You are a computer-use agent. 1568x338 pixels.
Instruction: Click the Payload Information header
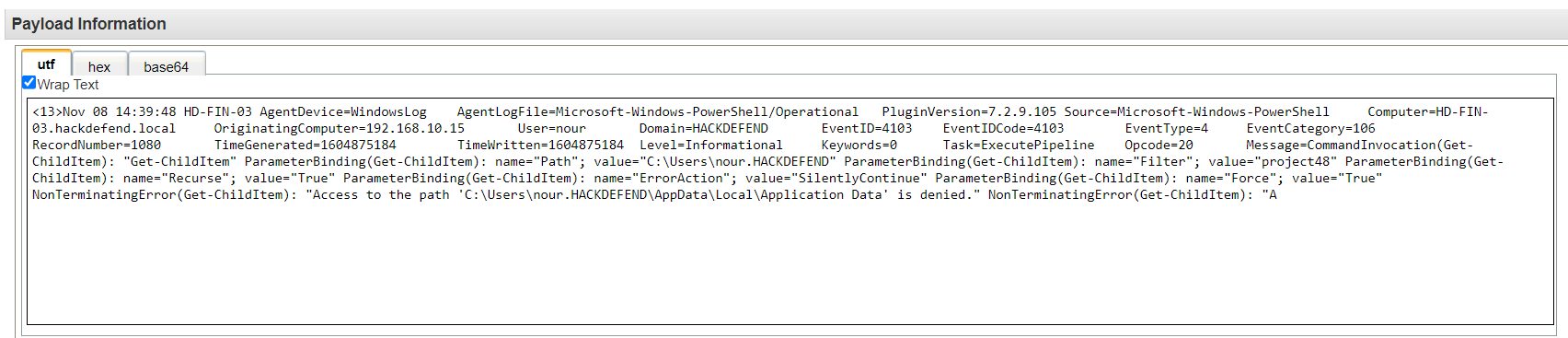point(89,24)
